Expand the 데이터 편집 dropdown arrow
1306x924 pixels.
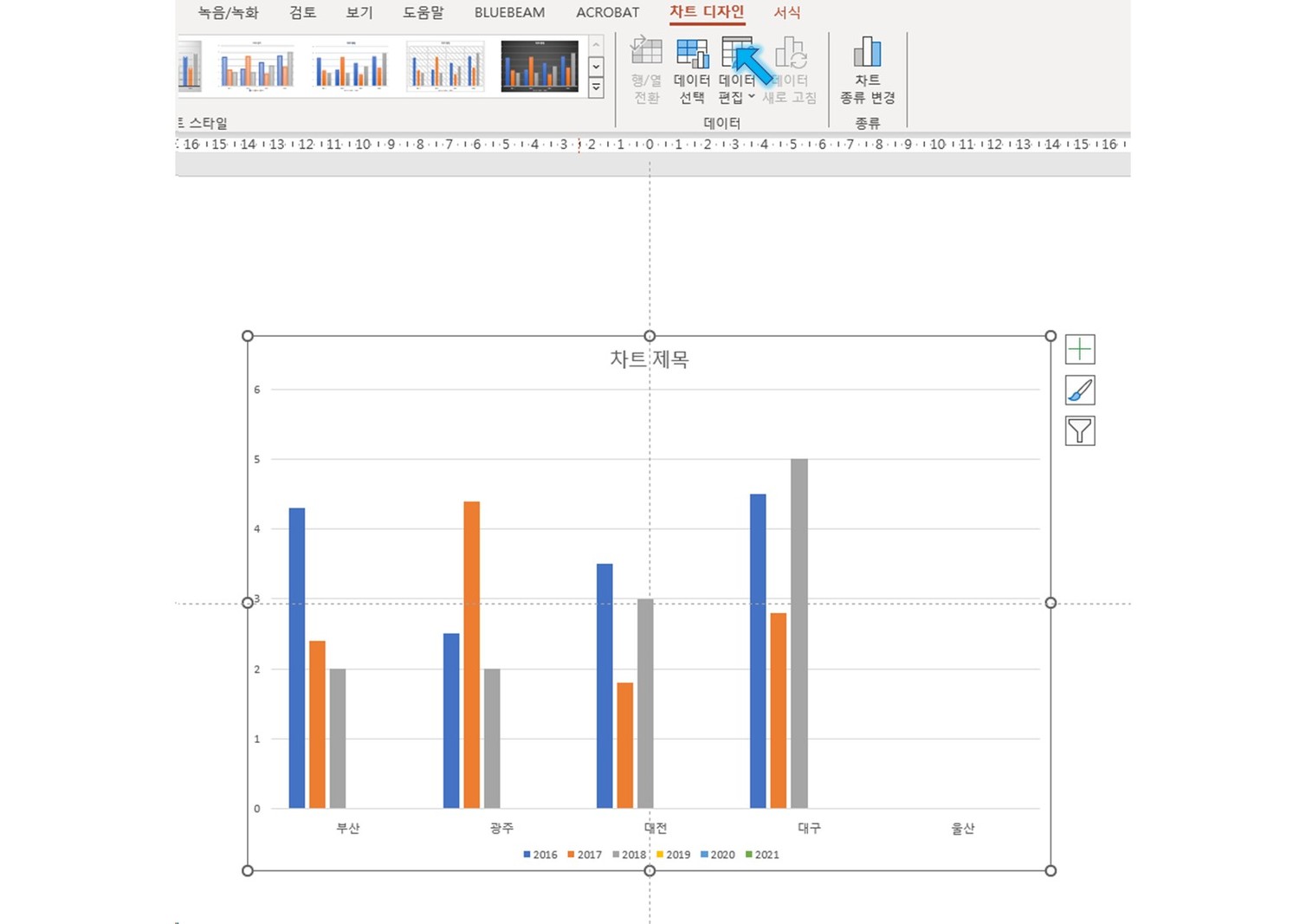tap(752, 97)
